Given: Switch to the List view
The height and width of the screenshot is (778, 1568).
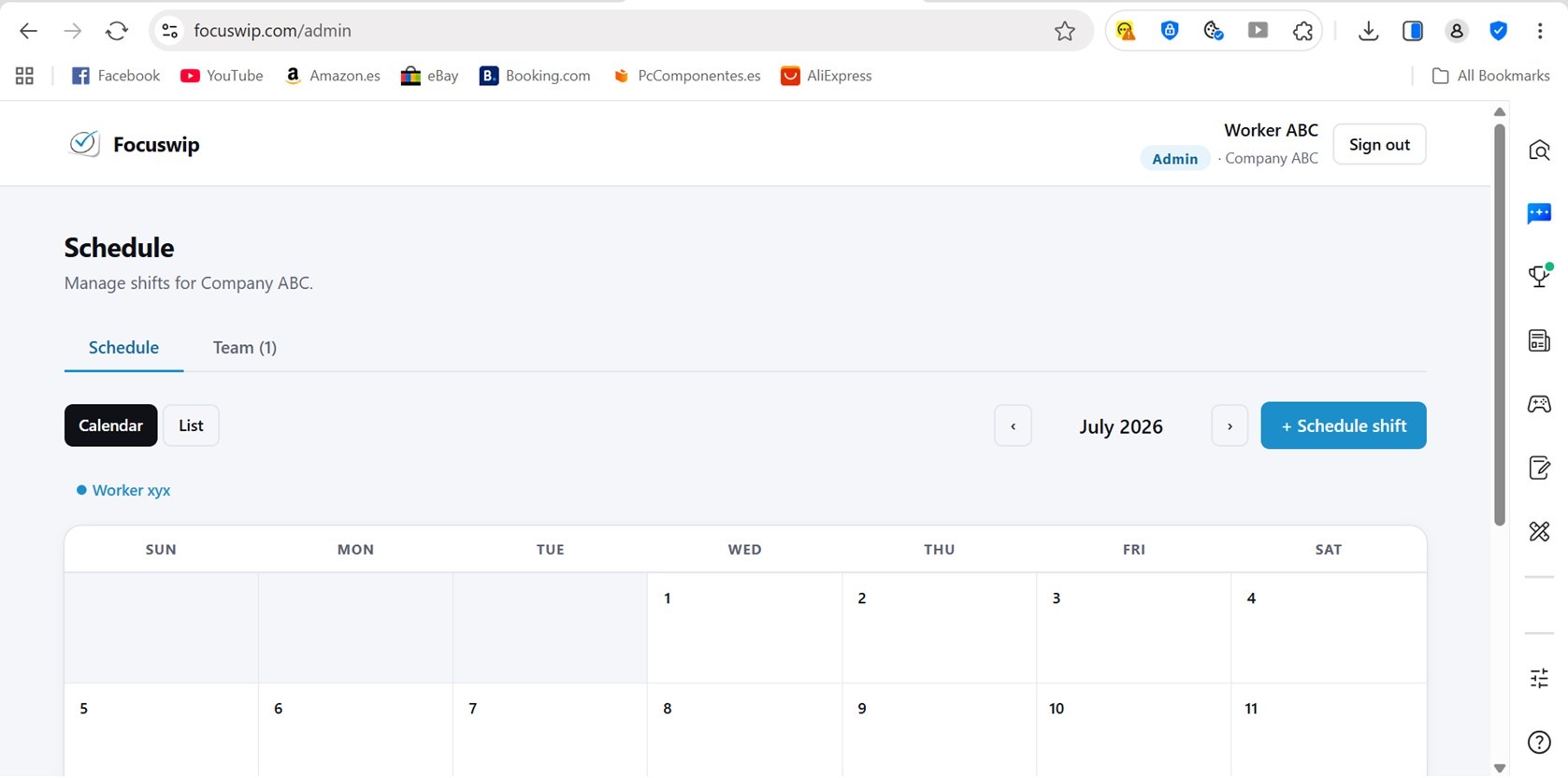Looking at the screenshot, I should point(191,425).
